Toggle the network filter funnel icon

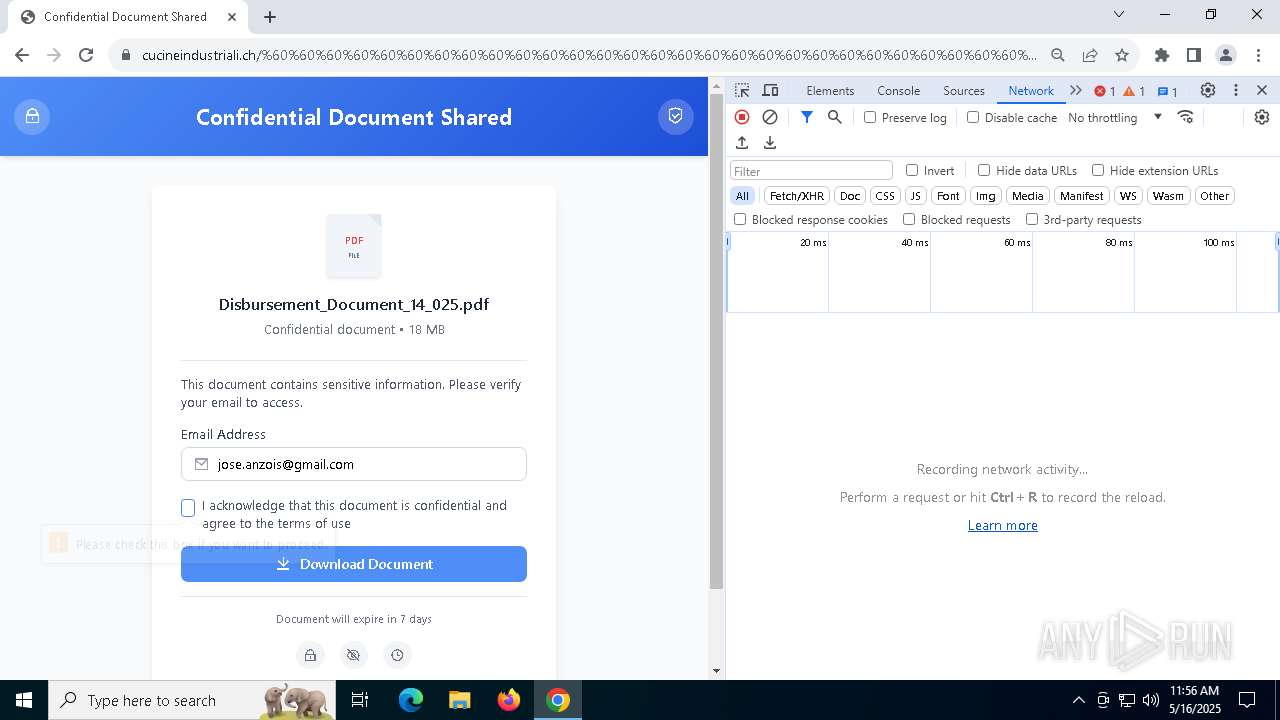coord(807,117)
